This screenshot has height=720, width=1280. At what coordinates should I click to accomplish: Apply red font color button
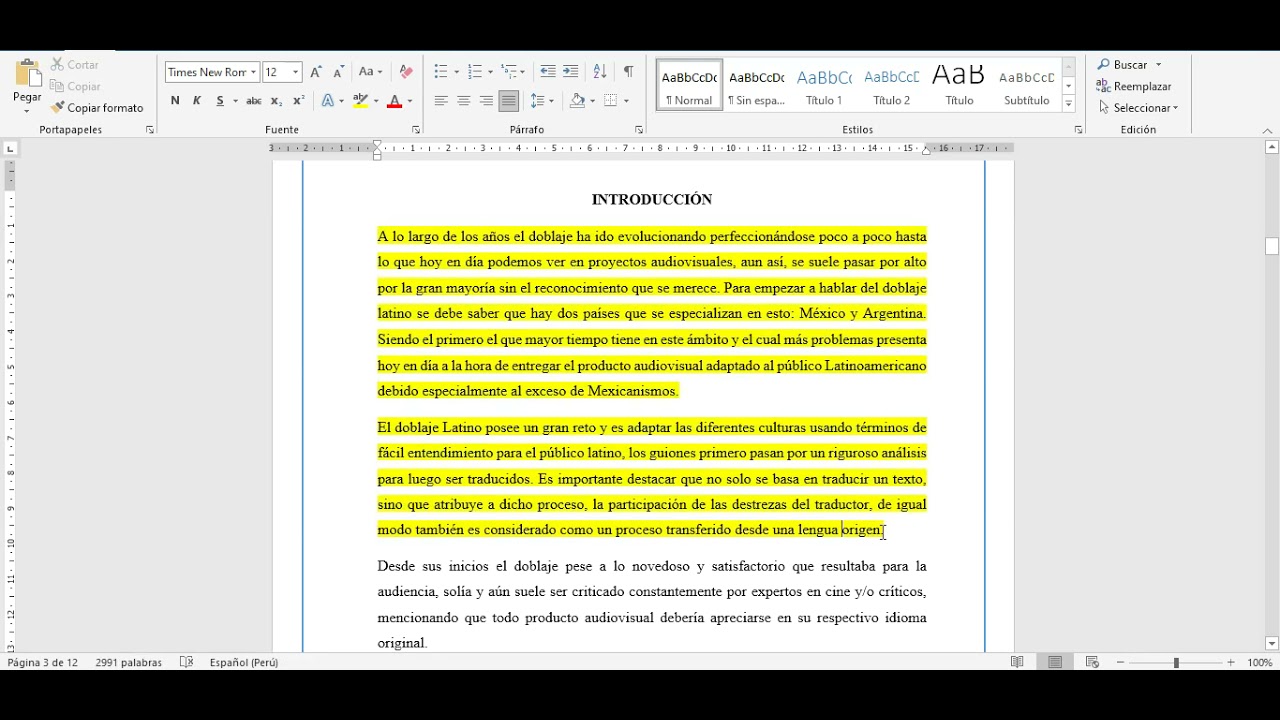coord(394,101)
